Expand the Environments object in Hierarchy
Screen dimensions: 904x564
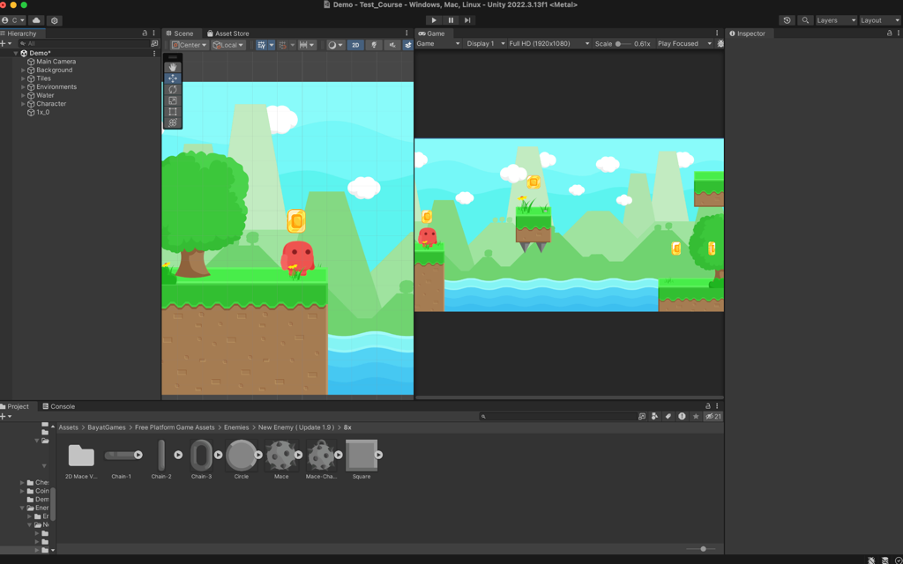tap(23, 87)
